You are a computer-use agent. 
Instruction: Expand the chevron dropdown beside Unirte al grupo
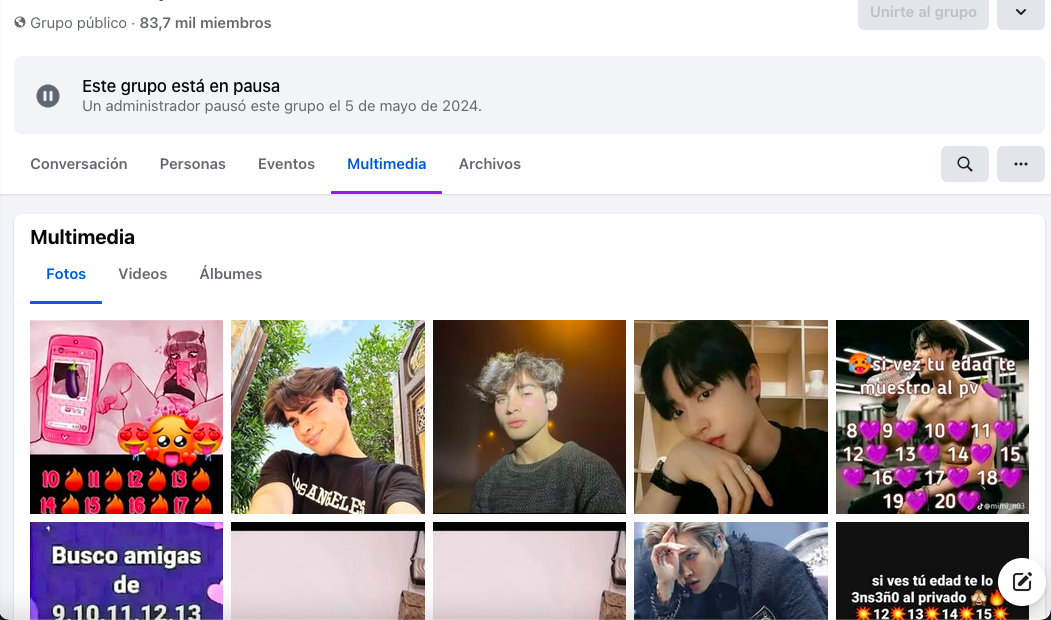pos(1021,12)
